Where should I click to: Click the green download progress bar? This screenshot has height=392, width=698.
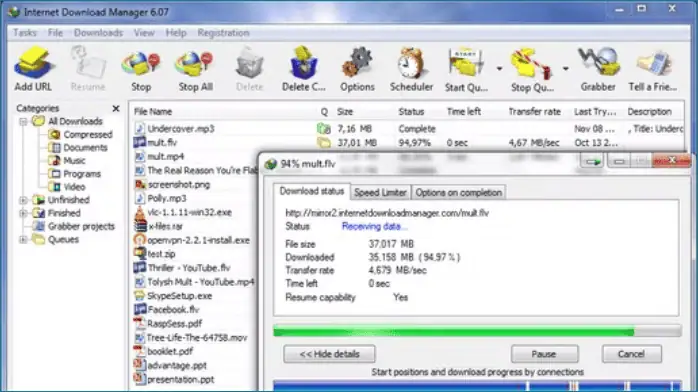477,331
